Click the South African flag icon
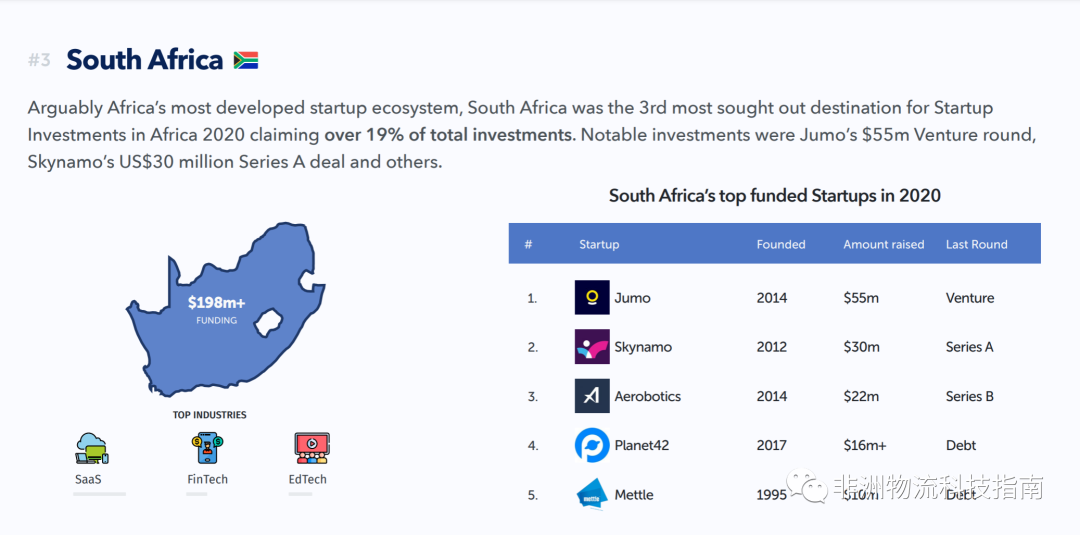 246,61
